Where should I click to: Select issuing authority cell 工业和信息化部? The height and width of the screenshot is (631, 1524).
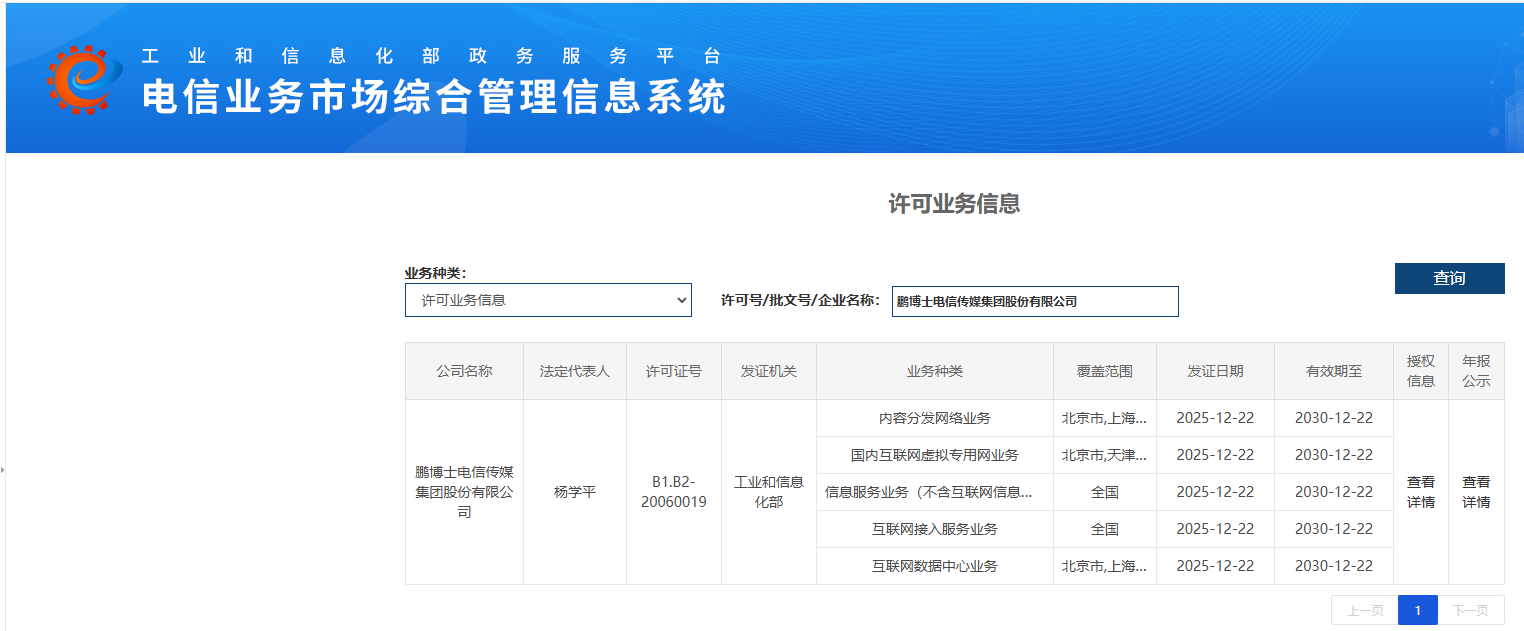point(768,492)
